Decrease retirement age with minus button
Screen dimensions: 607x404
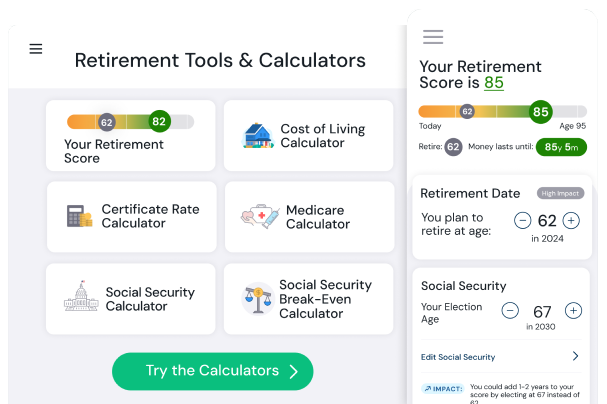click(x=523, y=221)
